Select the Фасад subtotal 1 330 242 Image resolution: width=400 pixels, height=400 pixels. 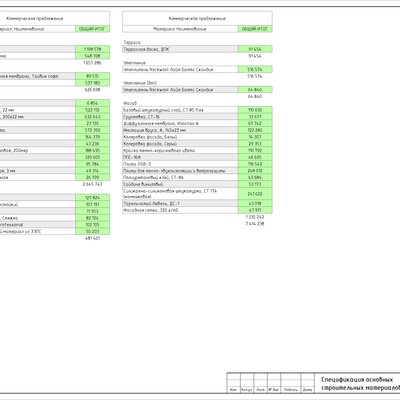pyautogui.click(x=255, y=217)
